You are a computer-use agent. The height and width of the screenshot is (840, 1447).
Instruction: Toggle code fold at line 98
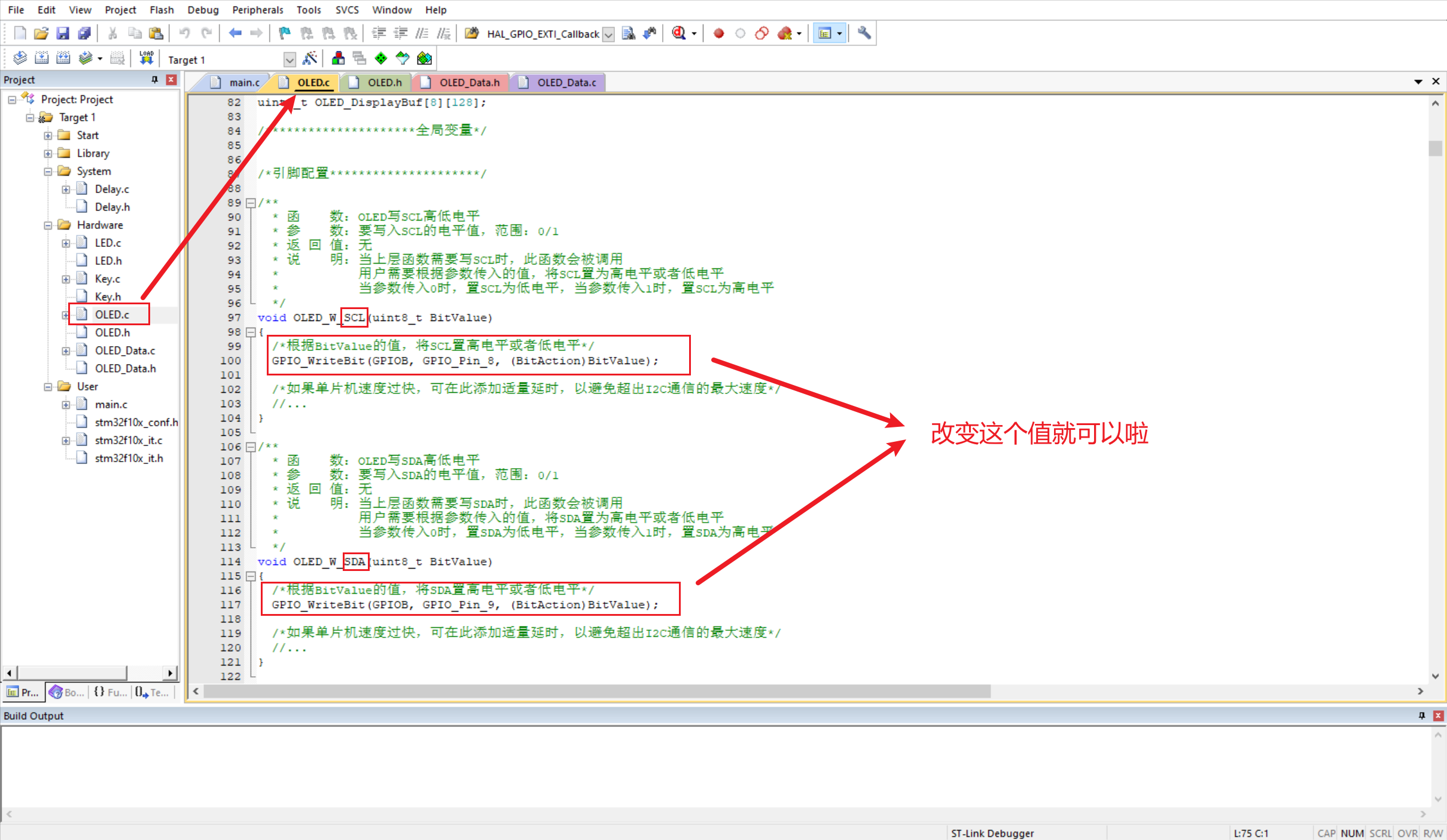[251, 332]
